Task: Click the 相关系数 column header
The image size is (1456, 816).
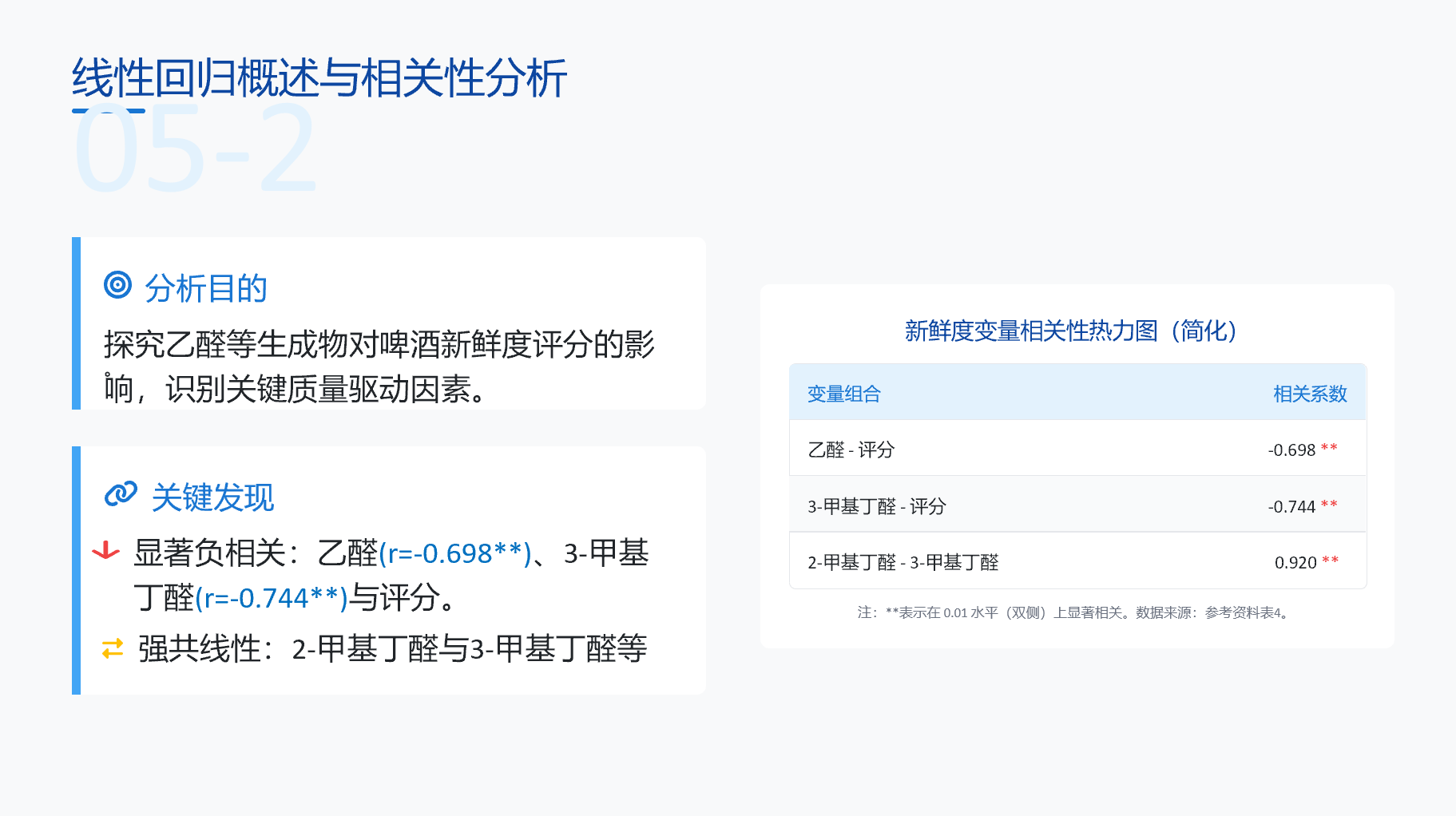Action: tap(1310, 394)
